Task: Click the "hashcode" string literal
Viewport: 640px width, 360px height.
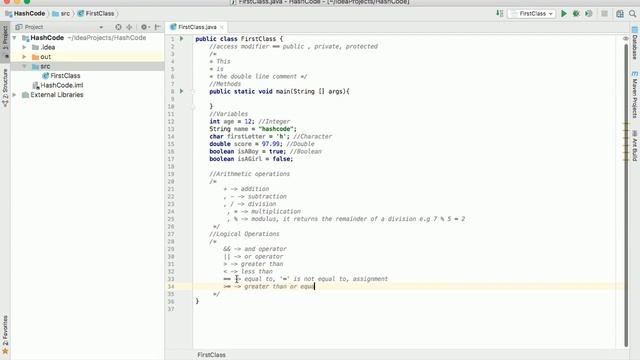Action: (x=276, y=129)
